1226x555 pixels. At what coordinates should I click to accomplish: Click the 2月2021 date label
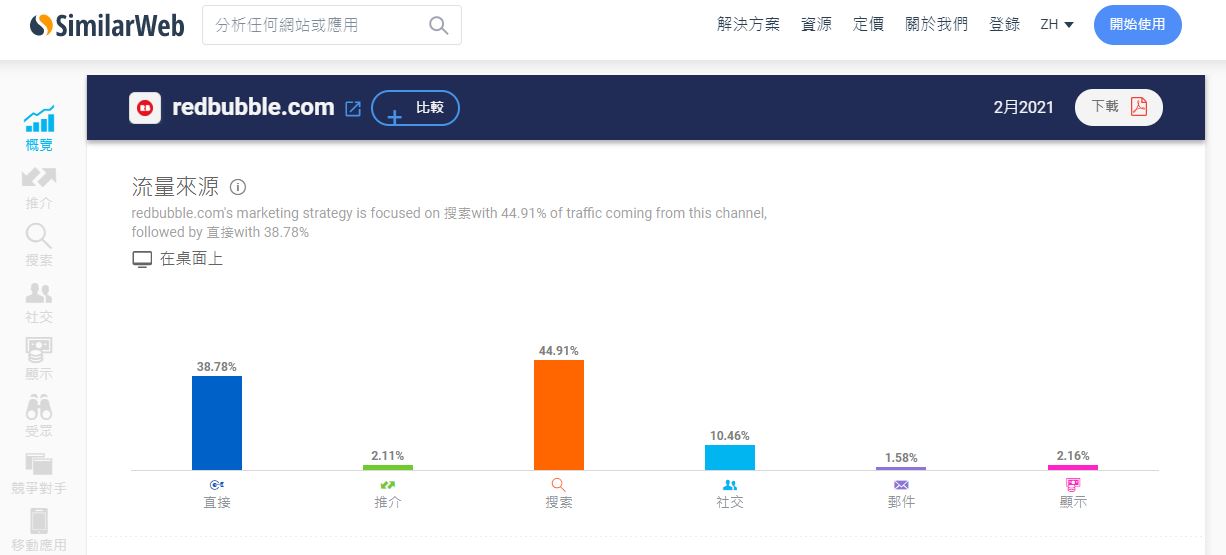1023,108
